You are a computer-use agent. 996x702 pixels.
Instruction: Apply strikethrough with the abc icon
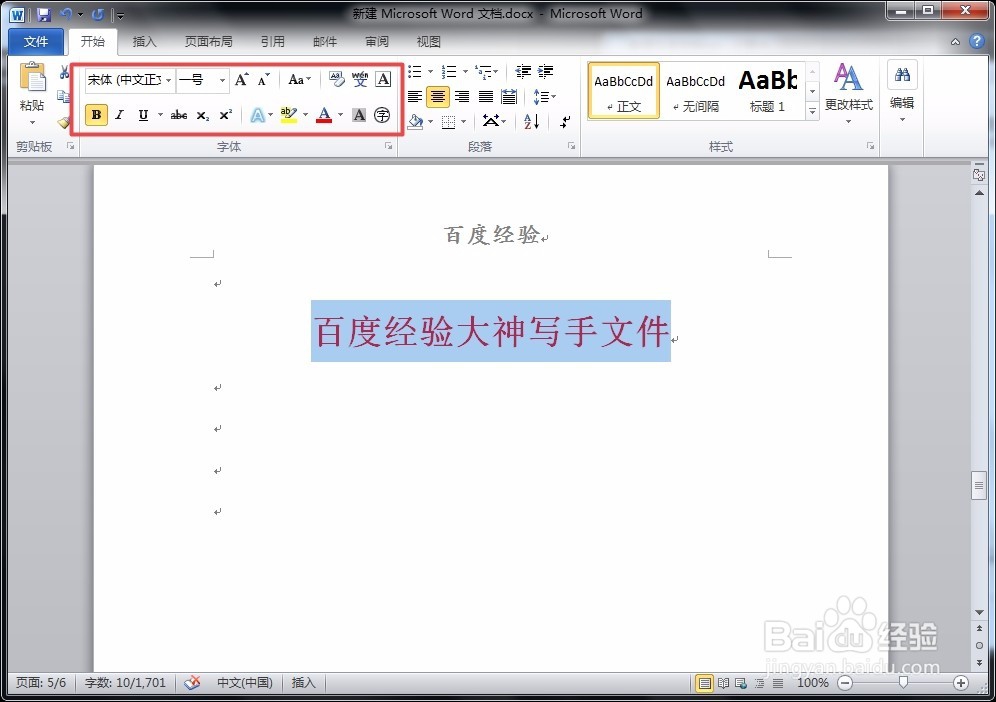178,115
